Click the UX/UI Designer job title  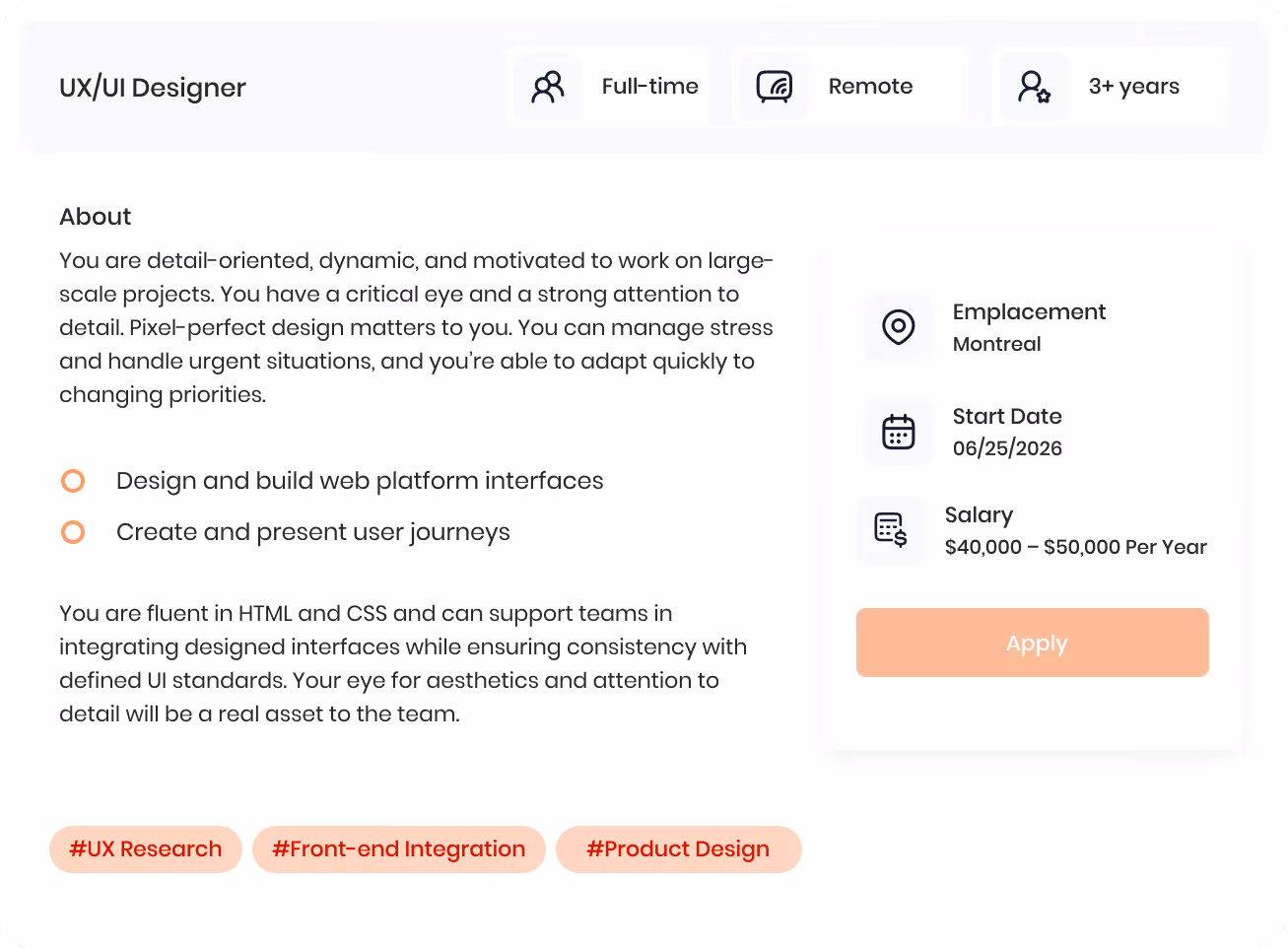click(x=153, y=88)
